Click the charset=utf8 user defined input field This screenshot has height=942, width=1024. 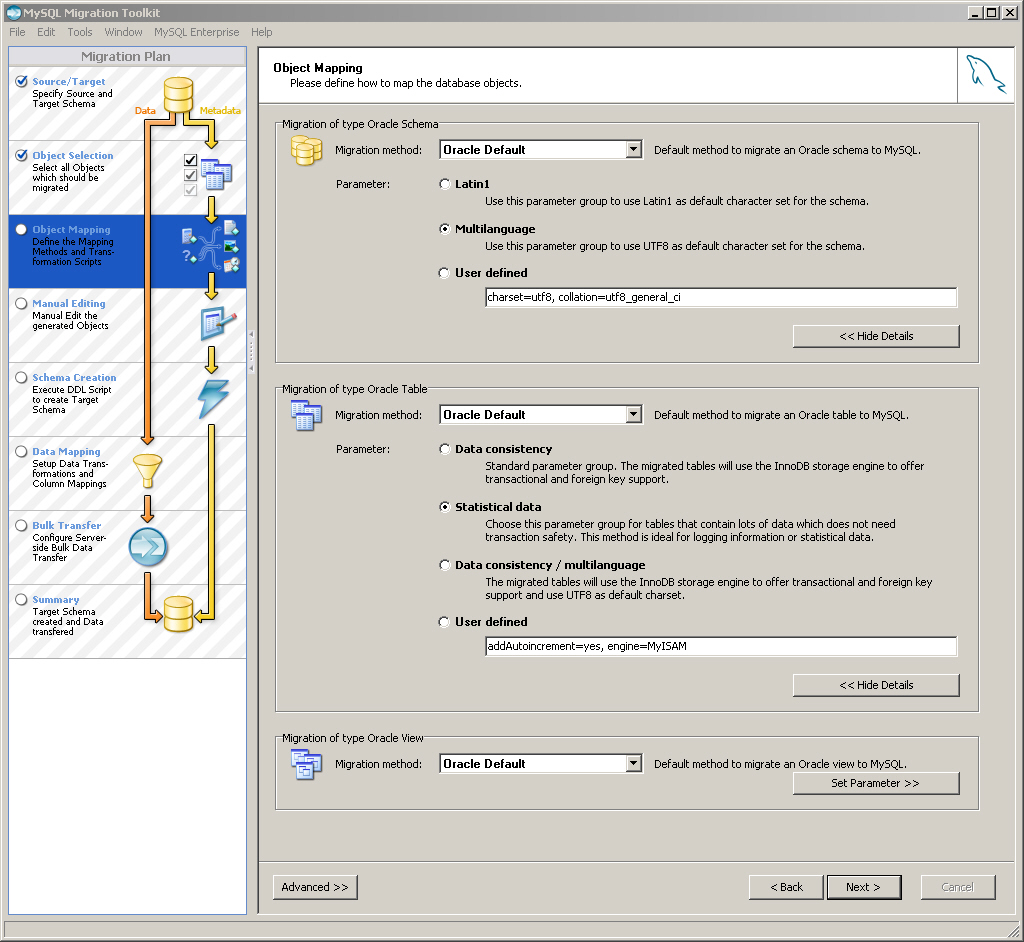click(721, 297)
